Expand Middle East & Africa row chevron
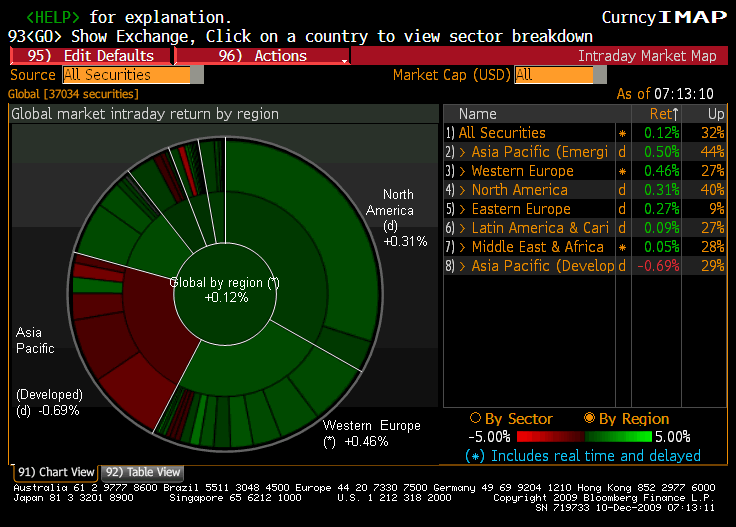This screenshot has width=736, height=527. point(462,247)
